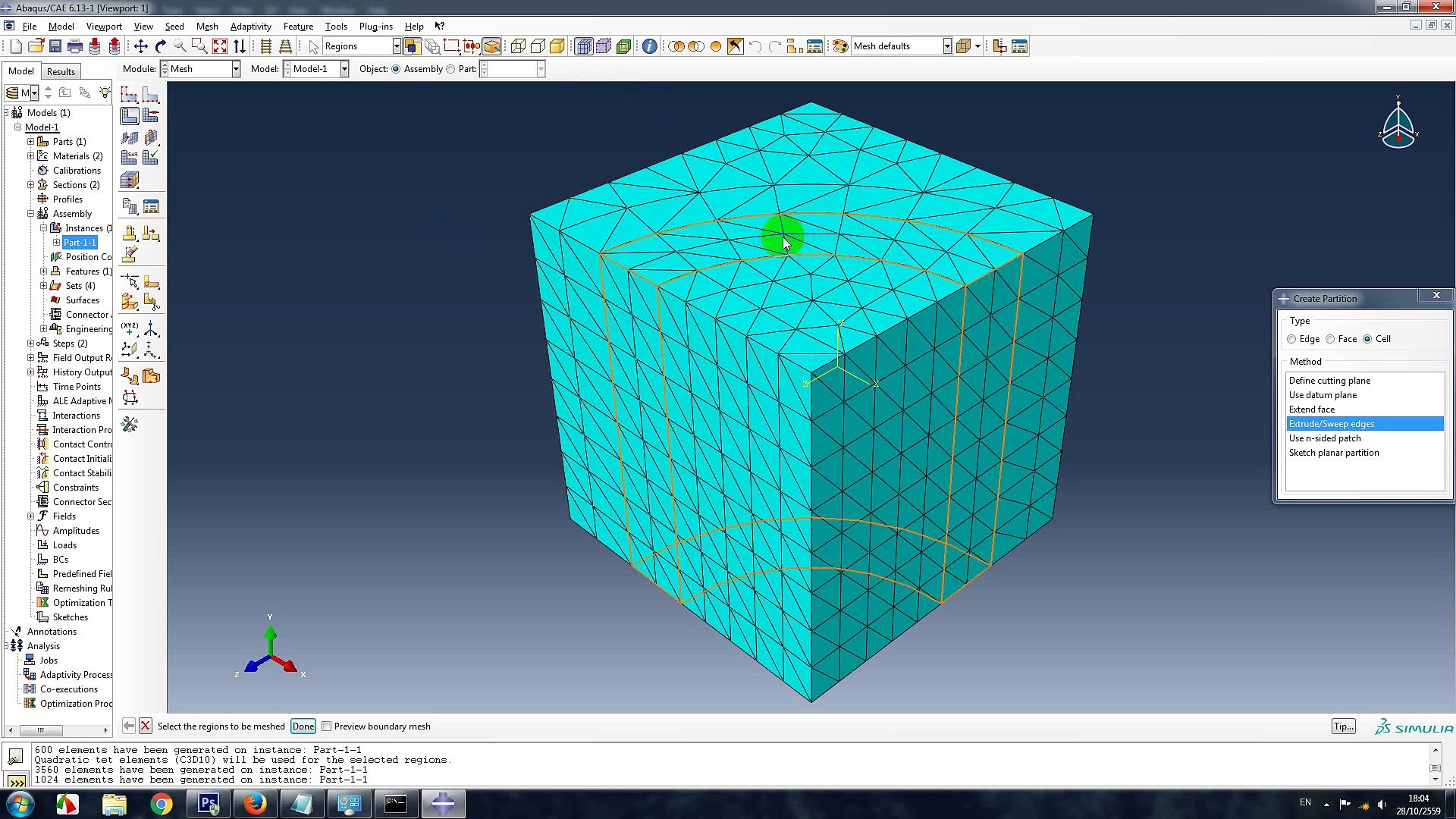Click the Done button
Image resolution: width=1456 pixels, height=819 pixels.
303,726
